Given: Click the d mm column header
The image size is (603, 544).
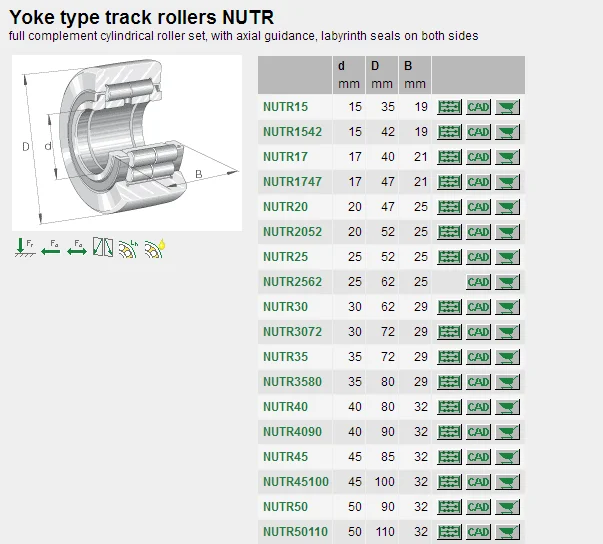Looking at the screenshot, I should click(x=349, y=75).
